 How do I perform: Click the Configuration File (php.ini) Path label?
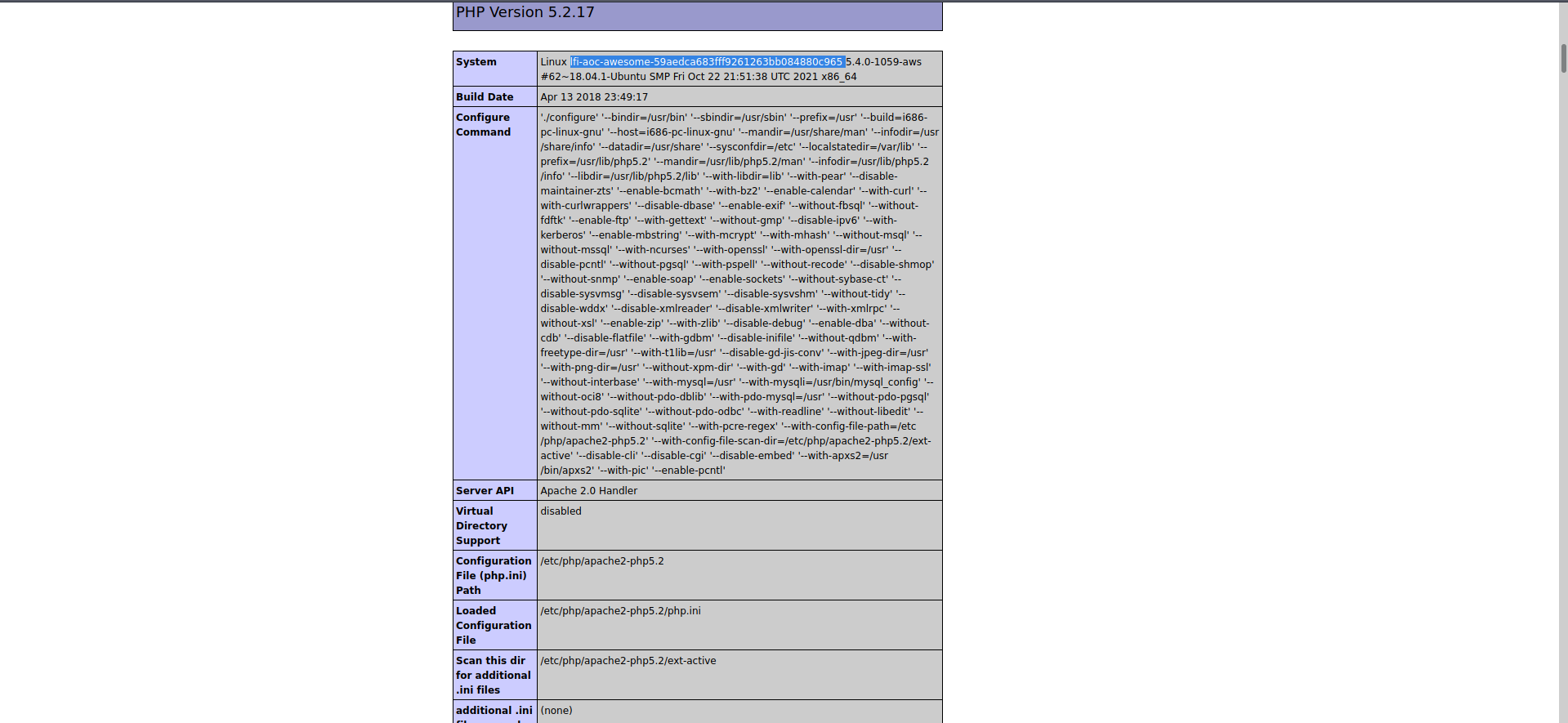click(x=493, y=576)
